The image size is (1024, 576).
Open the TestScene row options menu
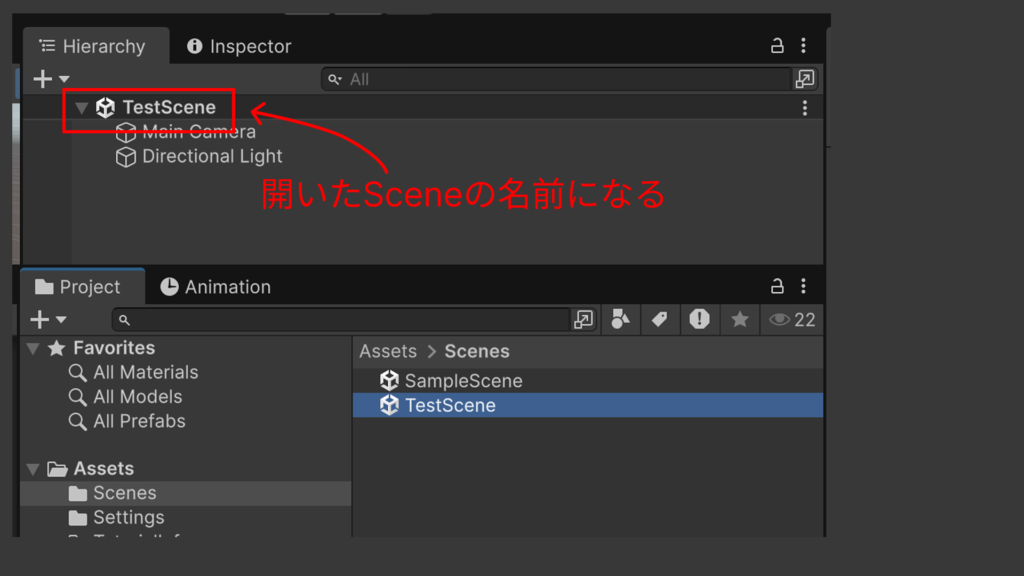click(805, 108)
